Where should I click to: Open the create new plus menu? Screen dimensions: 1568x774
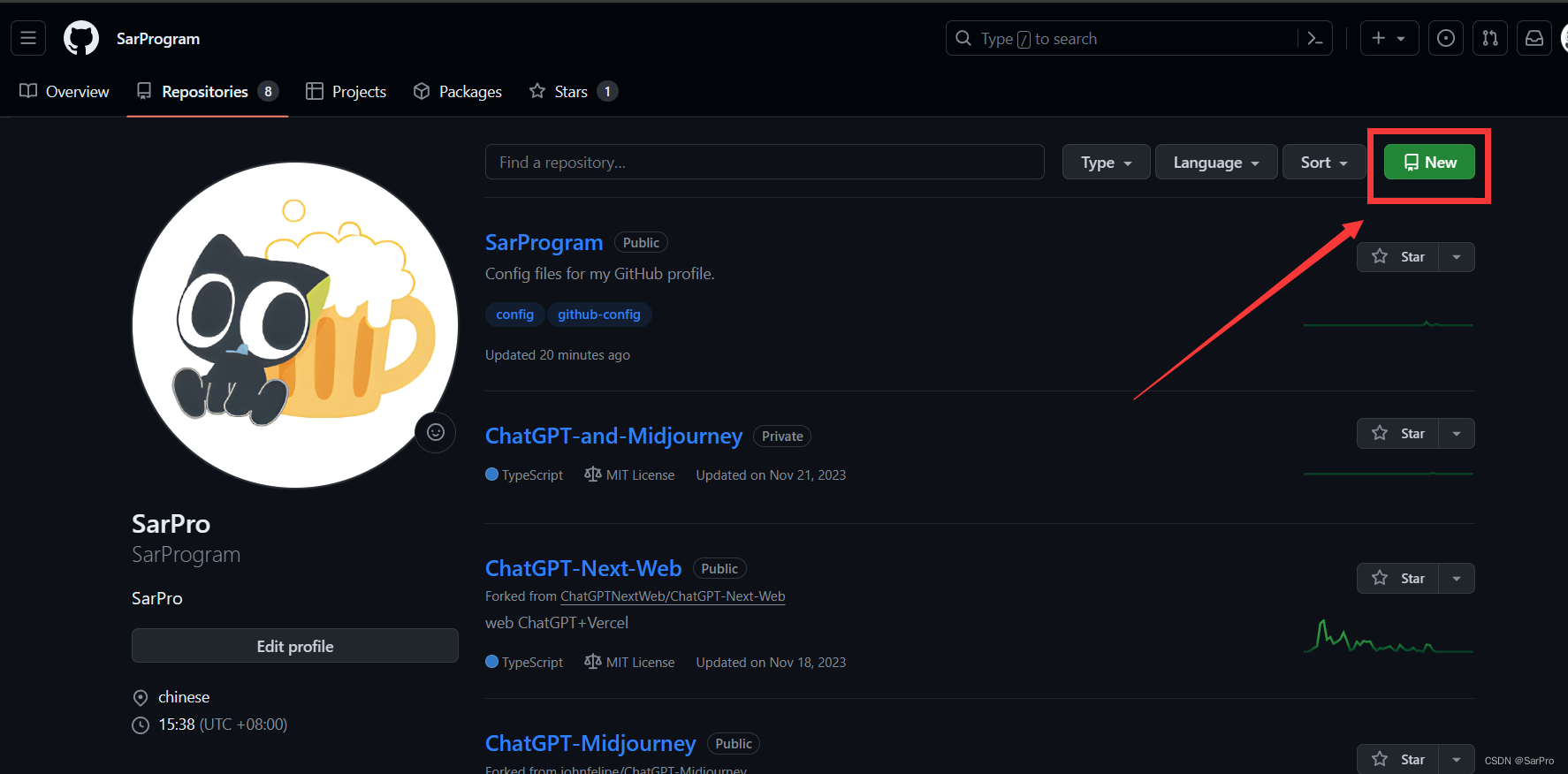click(1389, 38)
